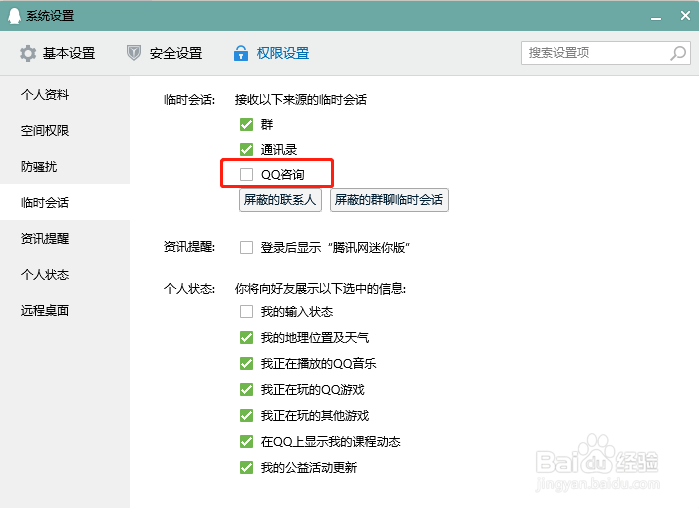Go to 空间权限 in the sidebar
This screenshot has width=699, height=508.
(x=65, y=131)
